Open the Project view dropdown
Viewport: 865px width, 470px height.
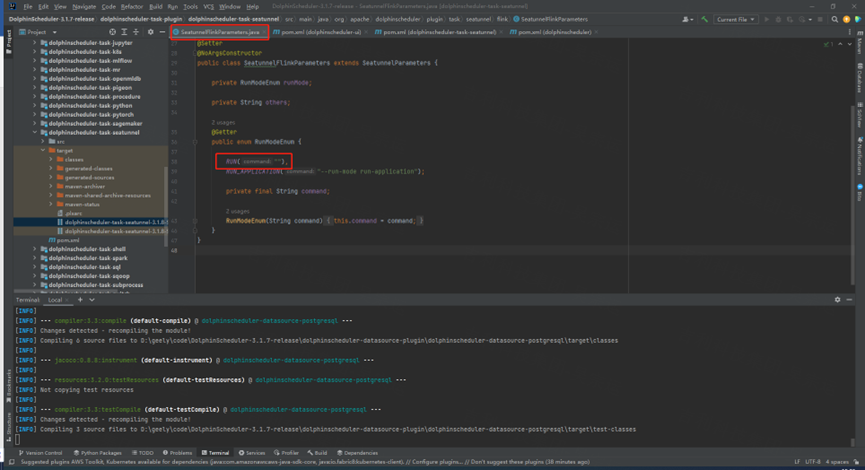click(x=36, y=32)
